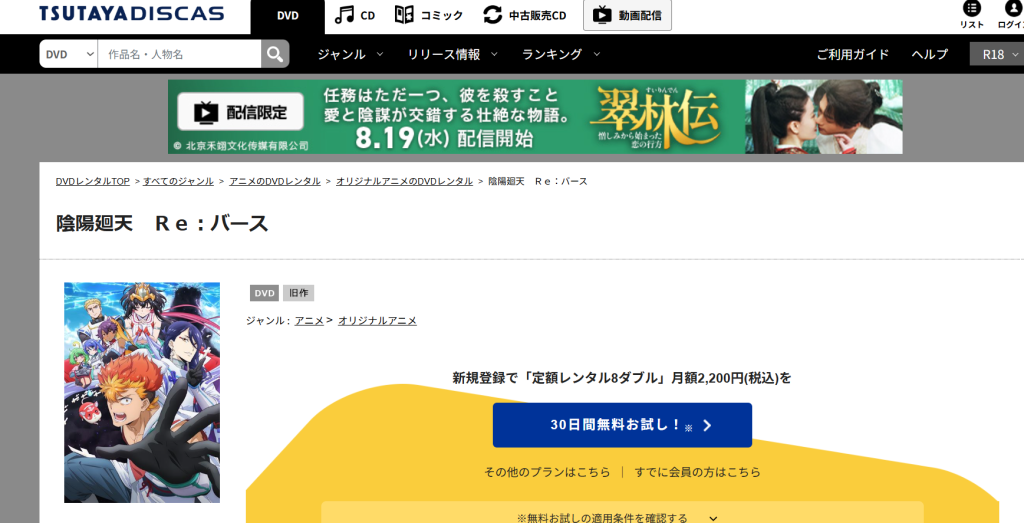Click the login person icon
Viewport: 1024px width, 523px height.
coord(1014,8)
